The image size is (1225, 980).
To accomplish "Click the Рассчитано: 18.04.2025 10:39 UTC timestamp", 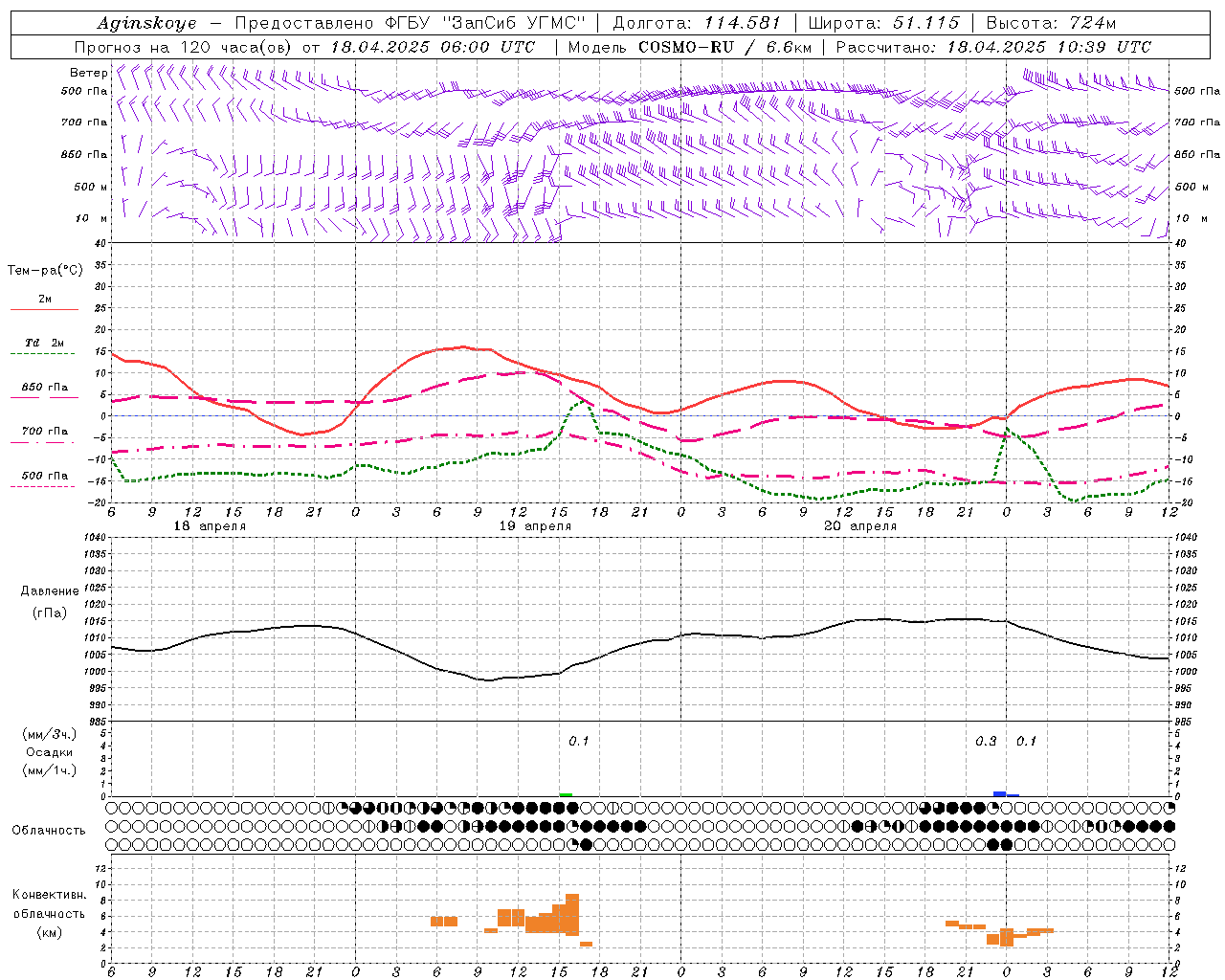I will click(x=993, y=47).
